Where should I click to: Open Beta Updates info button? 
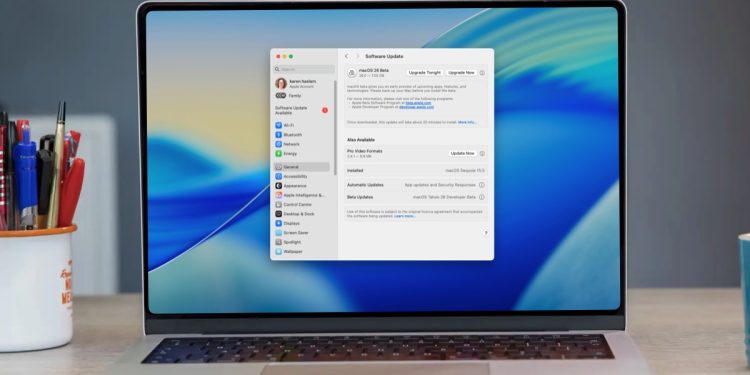(482, 197)
